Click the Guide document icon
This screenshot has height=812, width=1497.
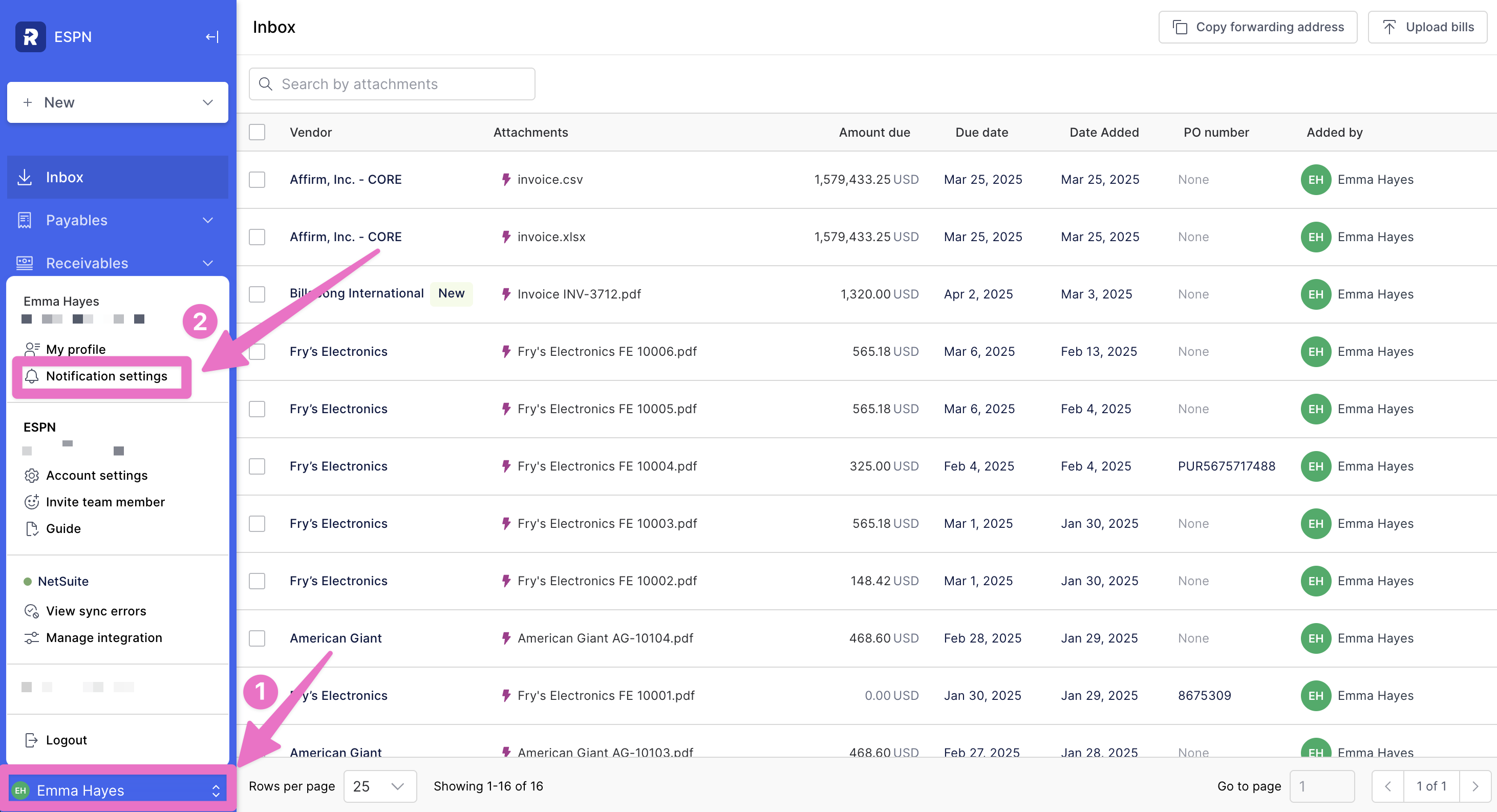(32, 528)
